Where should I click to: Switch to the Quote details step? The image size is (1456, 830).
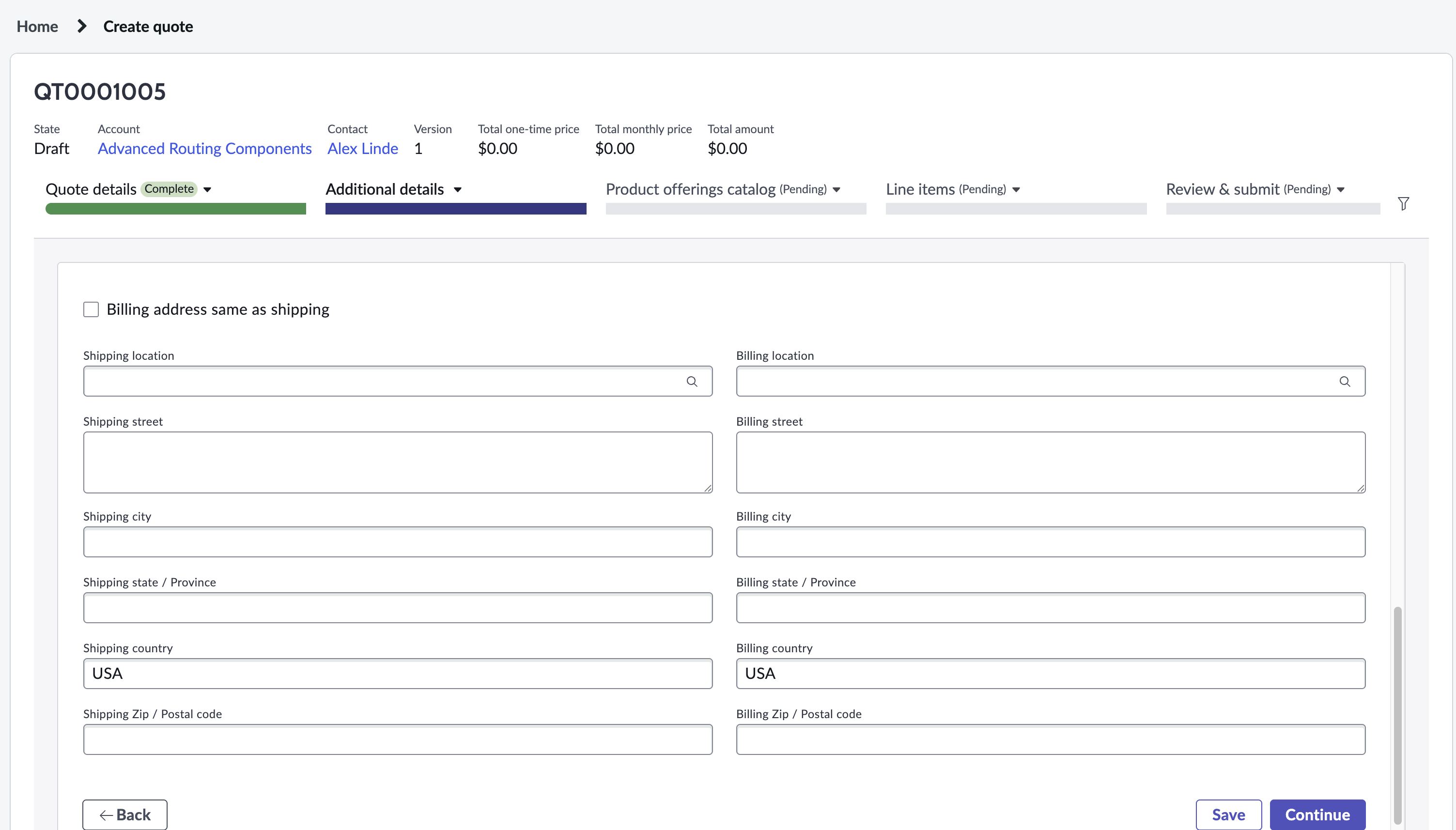(91, 189)
